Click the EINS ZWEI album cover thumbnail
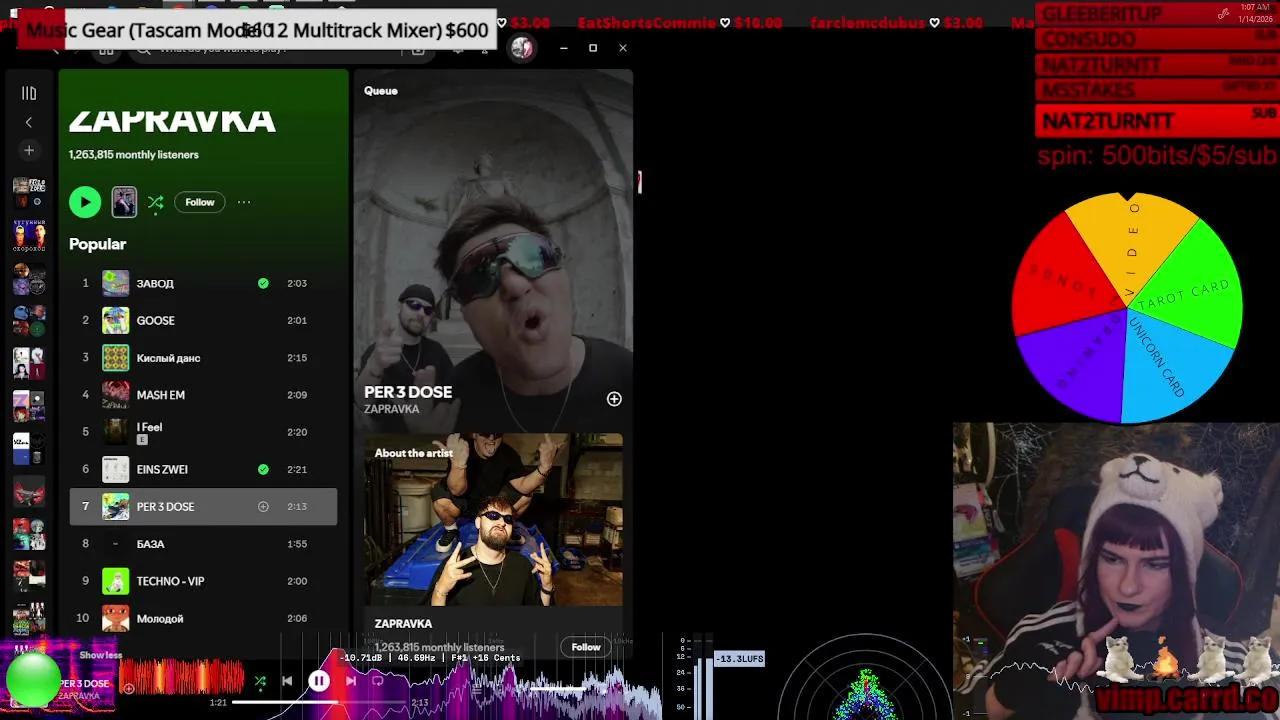The image size is (1280, 720). pos(116,469)
